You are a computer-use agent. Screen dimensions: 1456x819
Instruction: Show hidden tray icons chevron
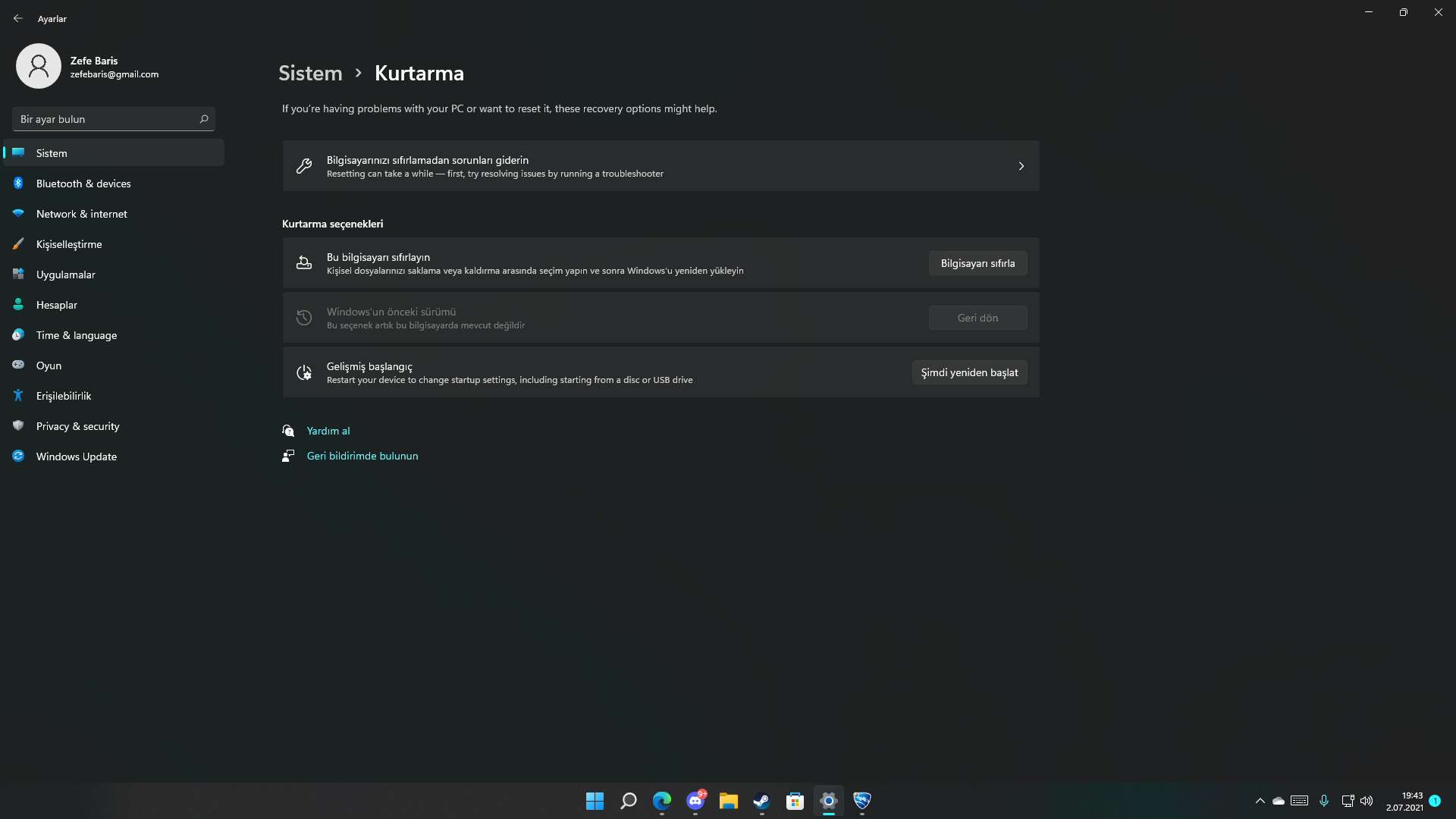pyautogui.click(x=1260, y=801)
